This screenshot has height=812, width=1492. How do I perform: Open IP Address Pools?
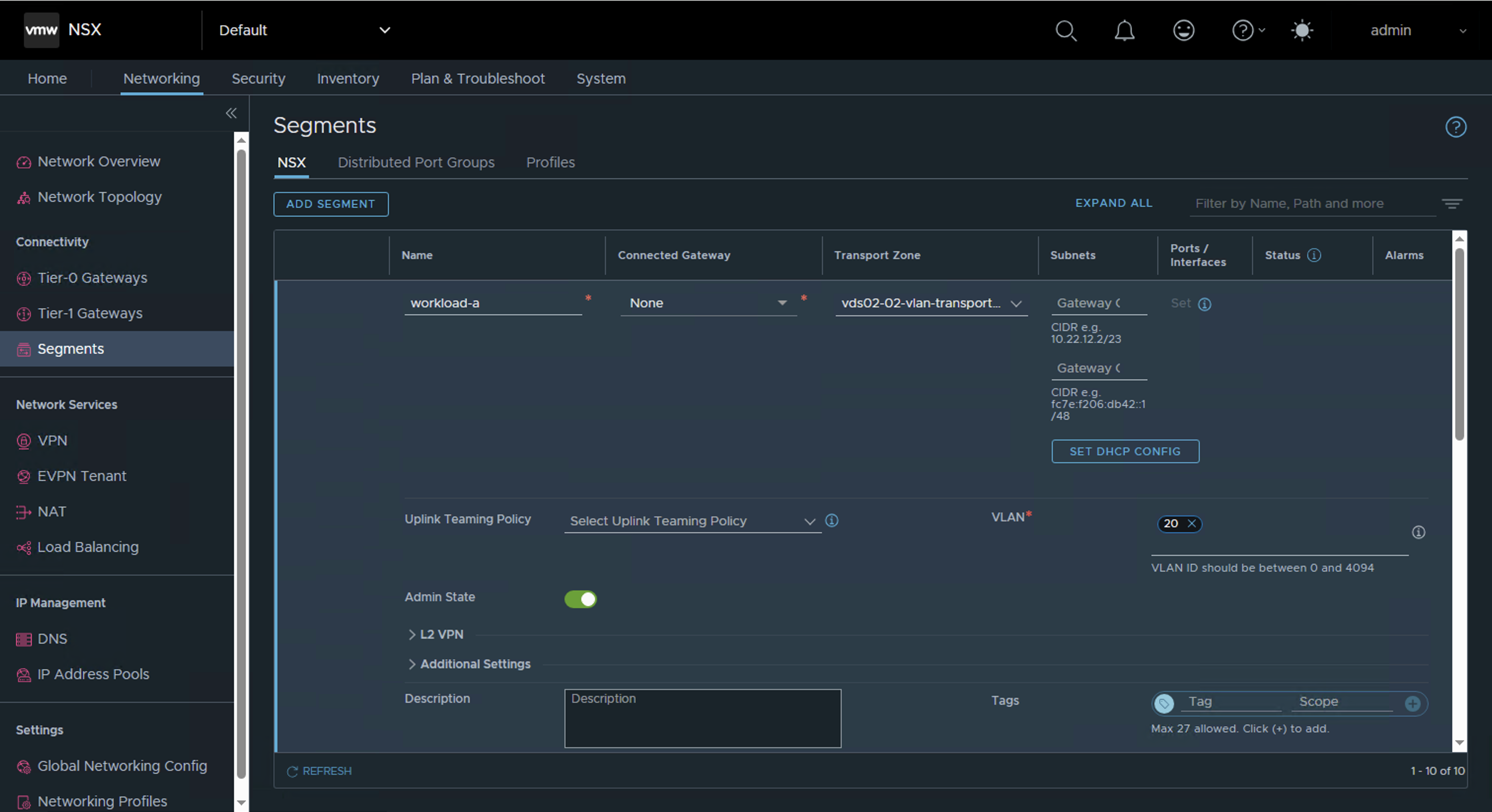(x=93, y=673)
